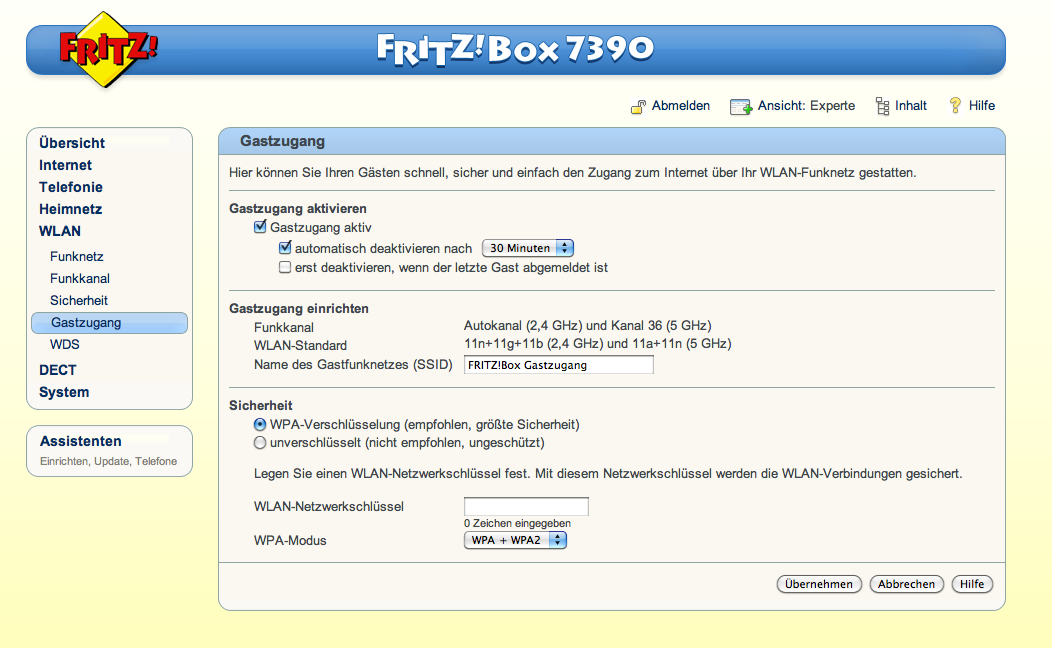The height and width of the screenshot is (648, 1052).
Task: Click 'Gastzugang aktivieren' heading
Action: point(298,209)
